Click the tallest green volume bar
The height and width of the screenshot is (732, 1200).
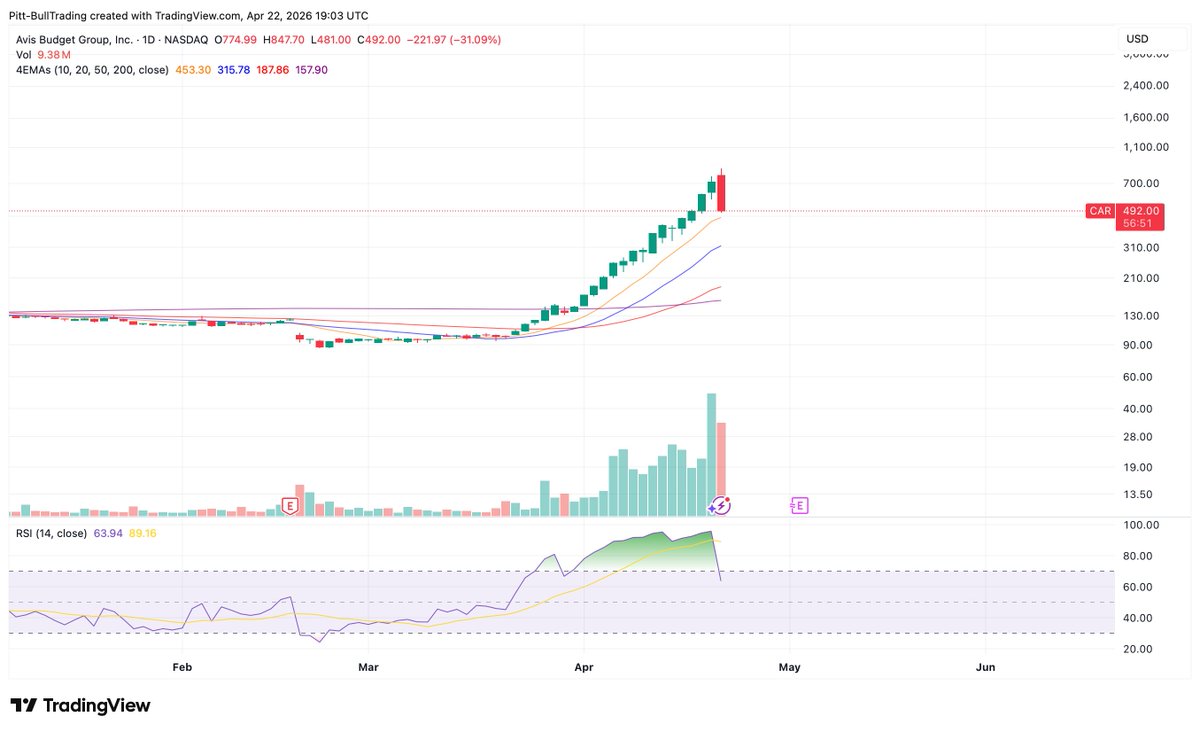[x=711, y=454]
